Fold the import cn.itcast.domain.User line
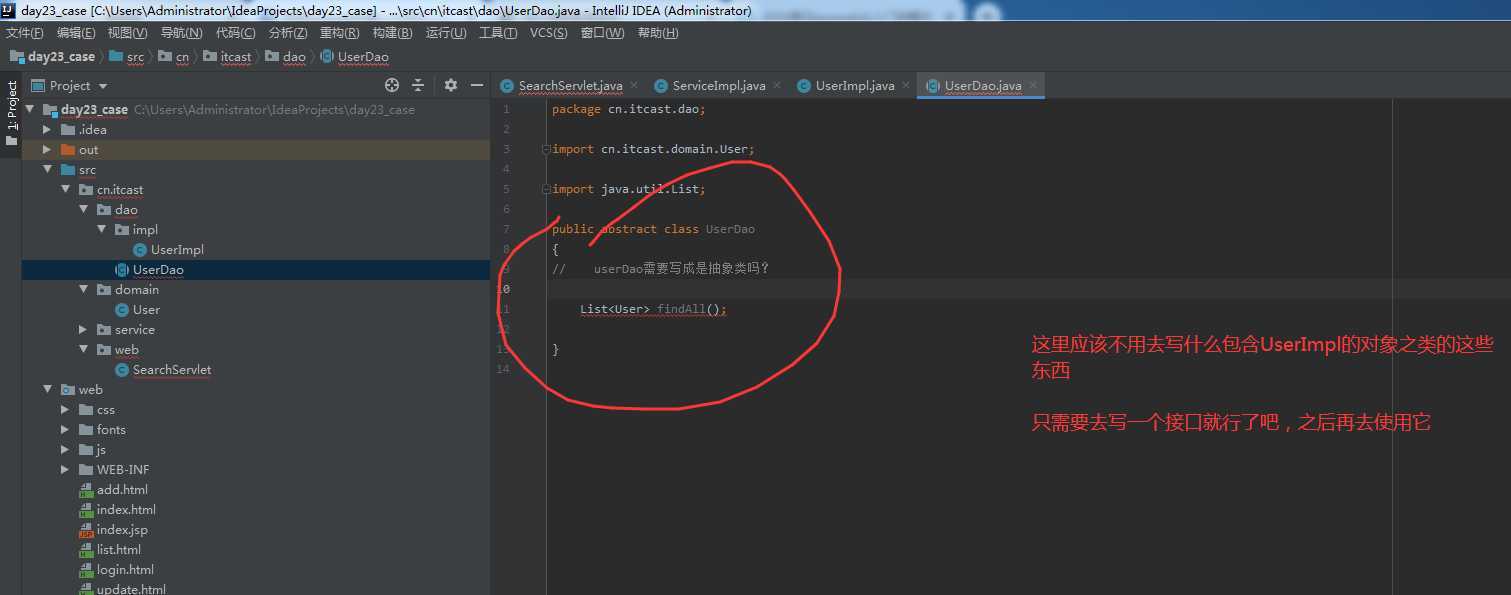The image size is (1511, 595). click(546, 149)
